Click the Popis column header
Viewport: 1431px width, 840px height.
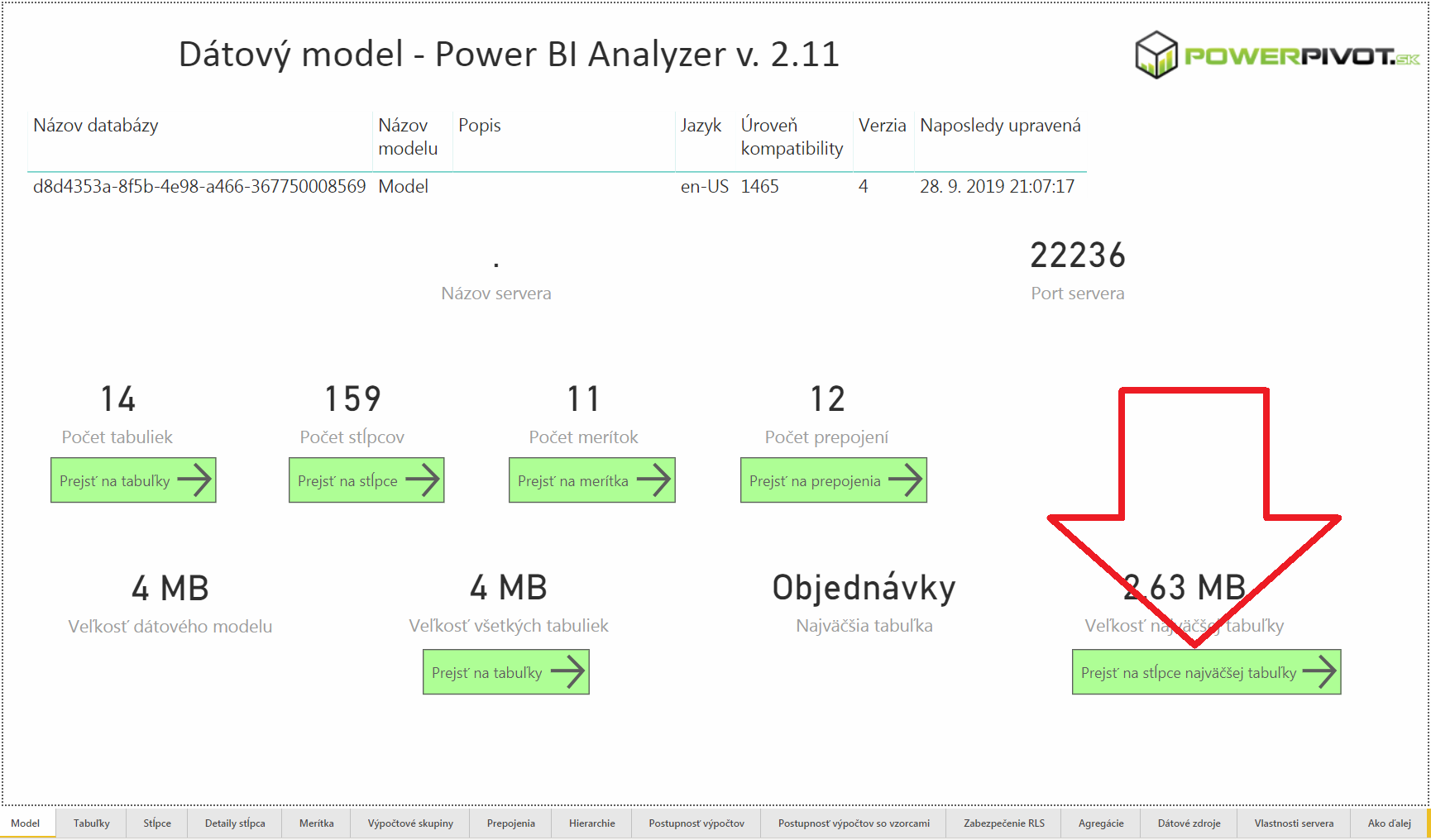coord(480,126)
